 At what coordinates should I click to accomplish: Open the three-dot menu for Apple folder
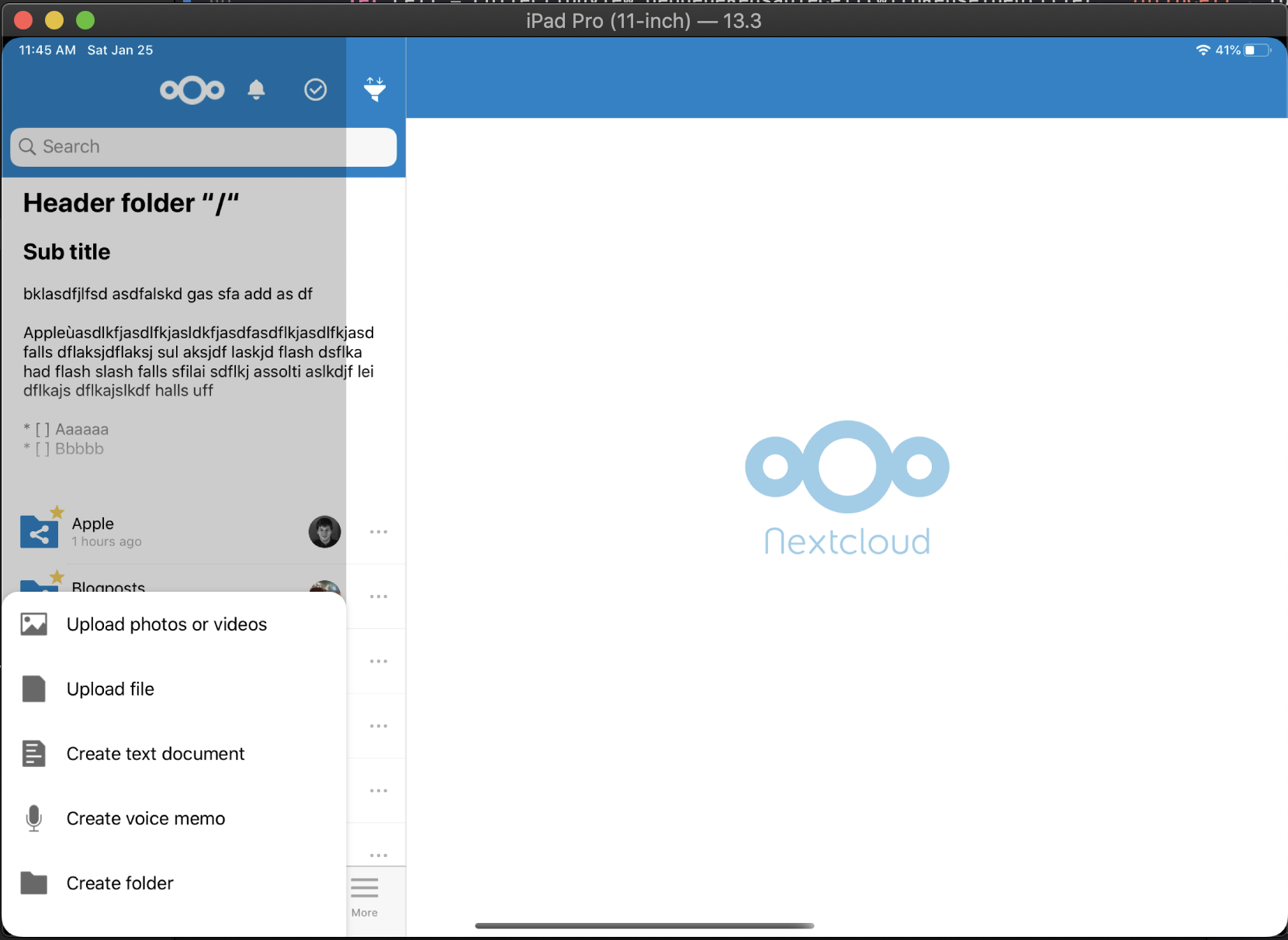379,532
